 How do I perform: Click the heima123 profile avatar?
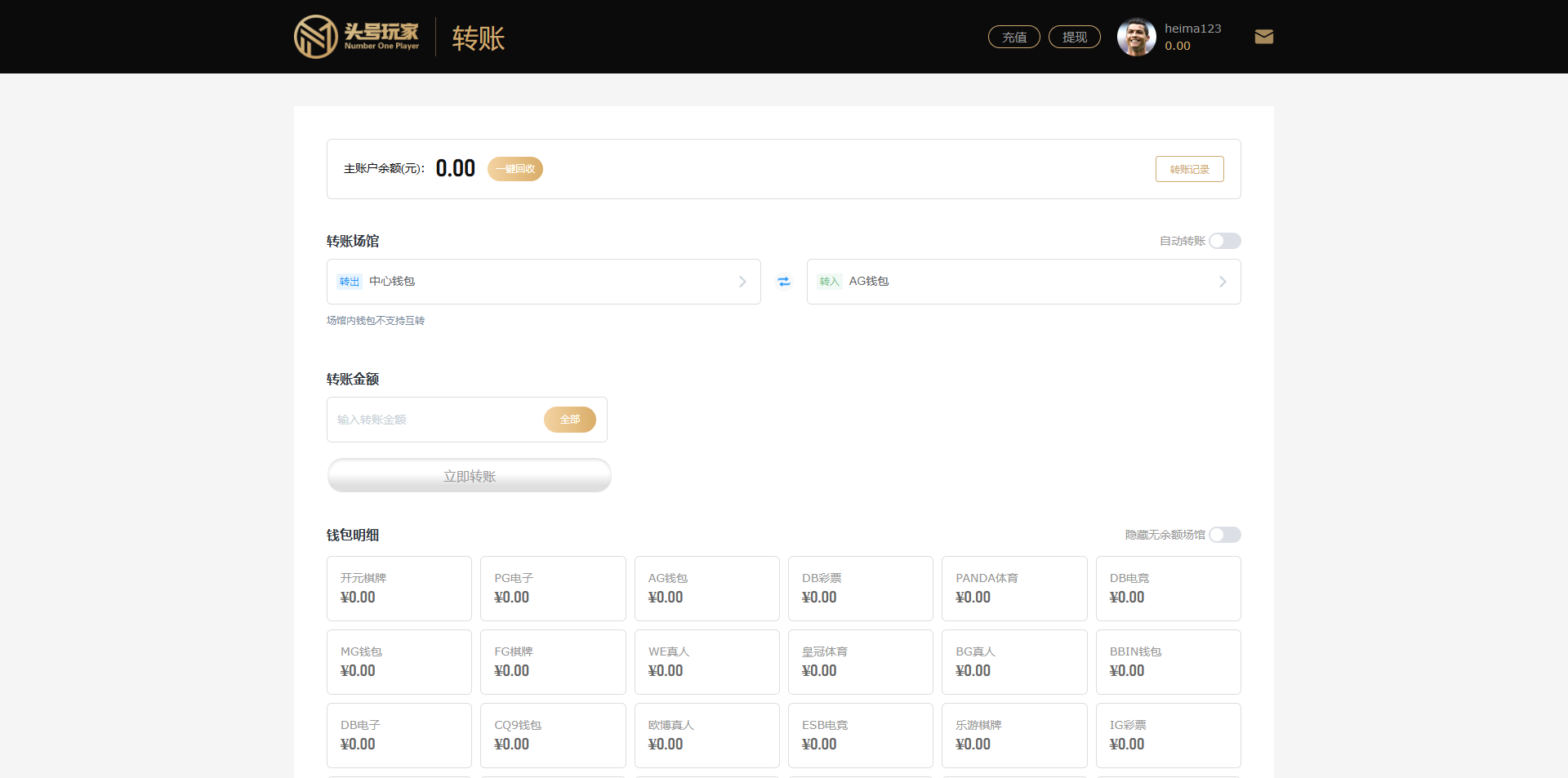(1136, 37)
